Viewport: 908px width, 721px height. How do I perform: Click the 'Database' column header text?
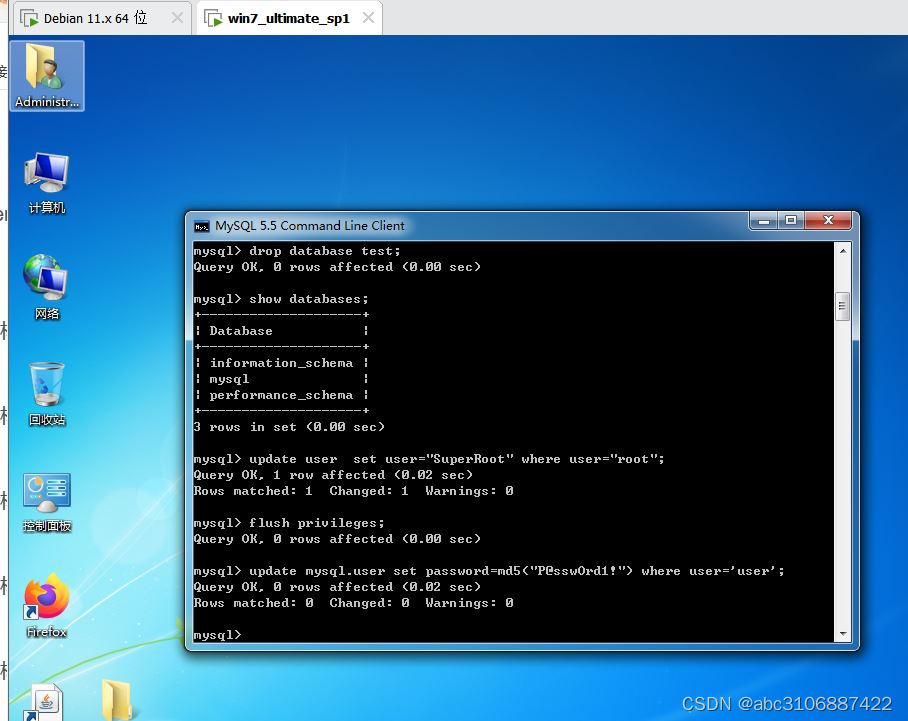241,331
